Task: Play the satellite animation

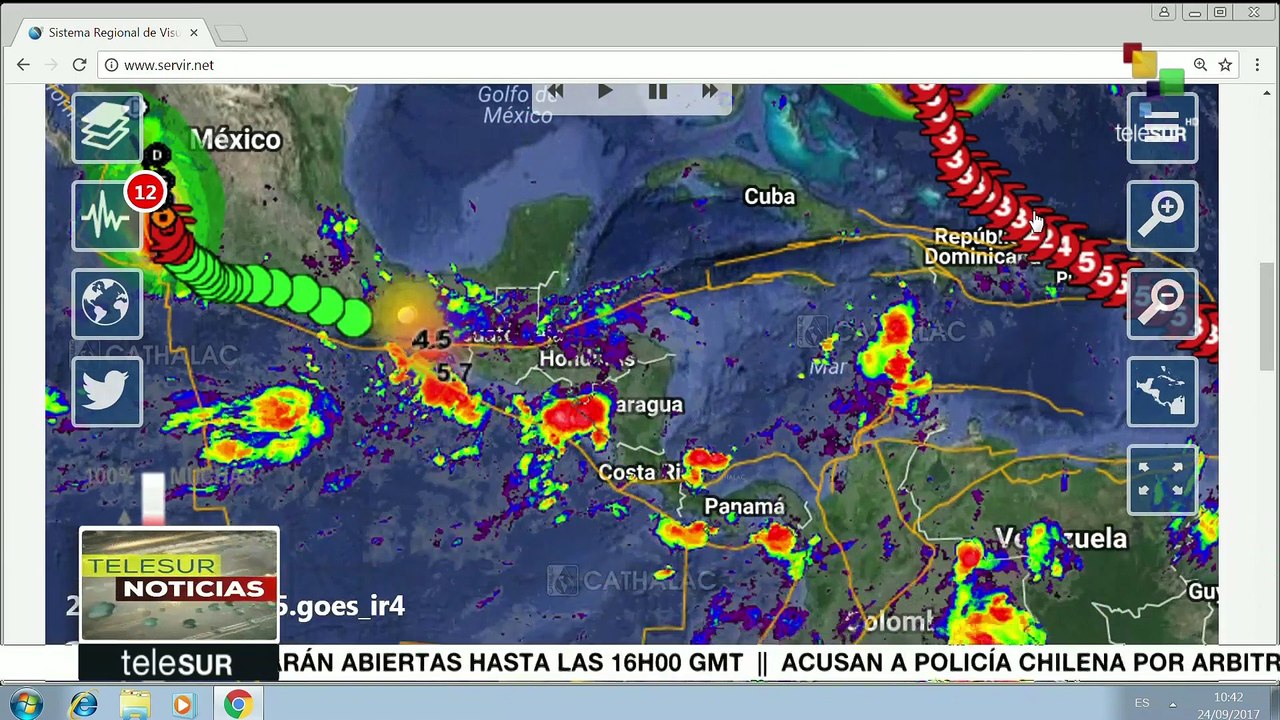Action: 605,92
